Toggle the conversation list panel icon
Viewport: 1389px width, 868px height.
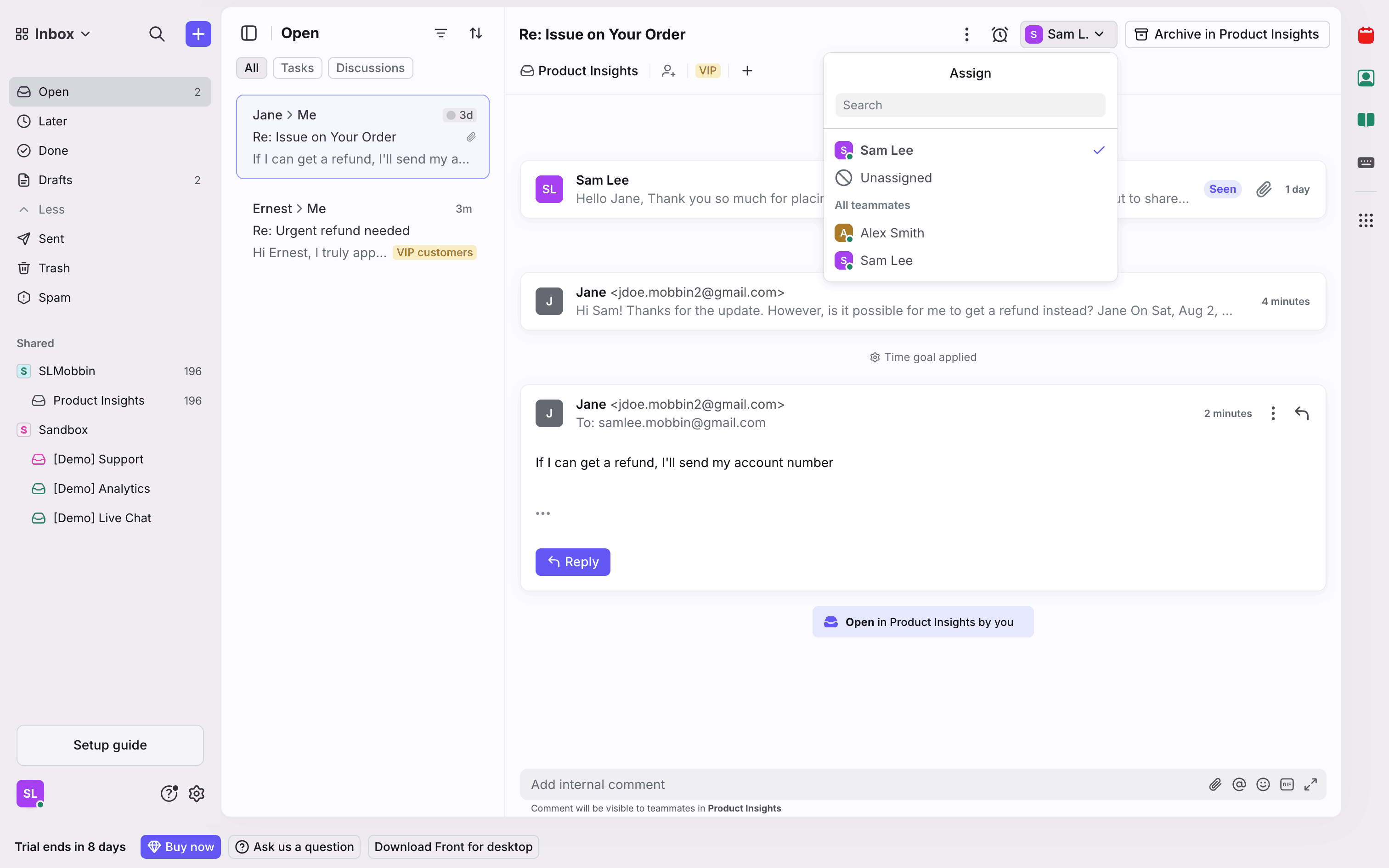coord(249,33)
